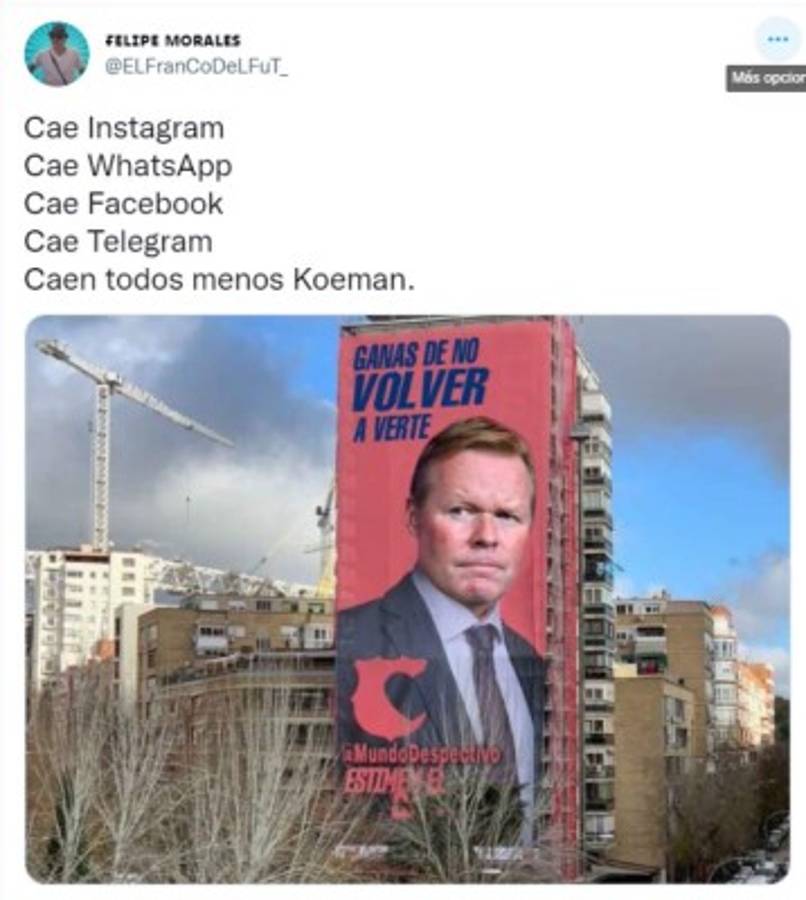806x900 pixels.
Task: Click the "Cae WhatsApp" tweet line
Action: 128,166
